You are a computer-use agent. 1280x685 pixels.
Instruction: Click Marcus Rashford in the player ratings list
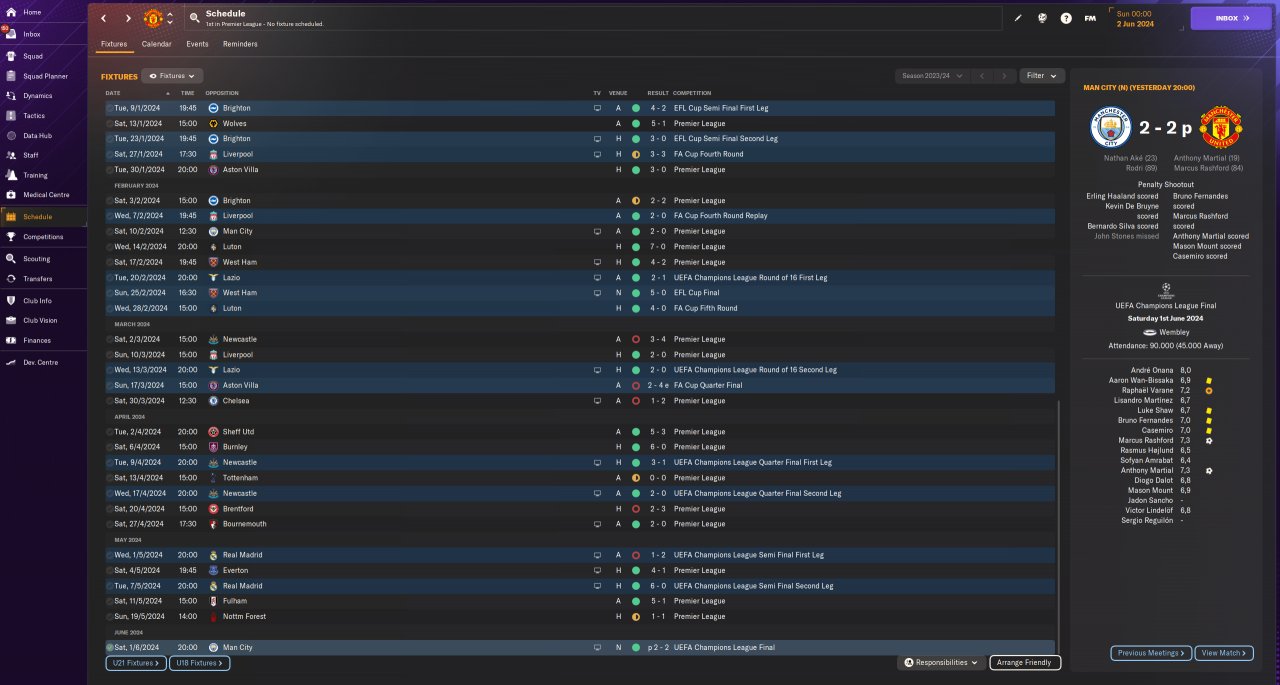1145,440
